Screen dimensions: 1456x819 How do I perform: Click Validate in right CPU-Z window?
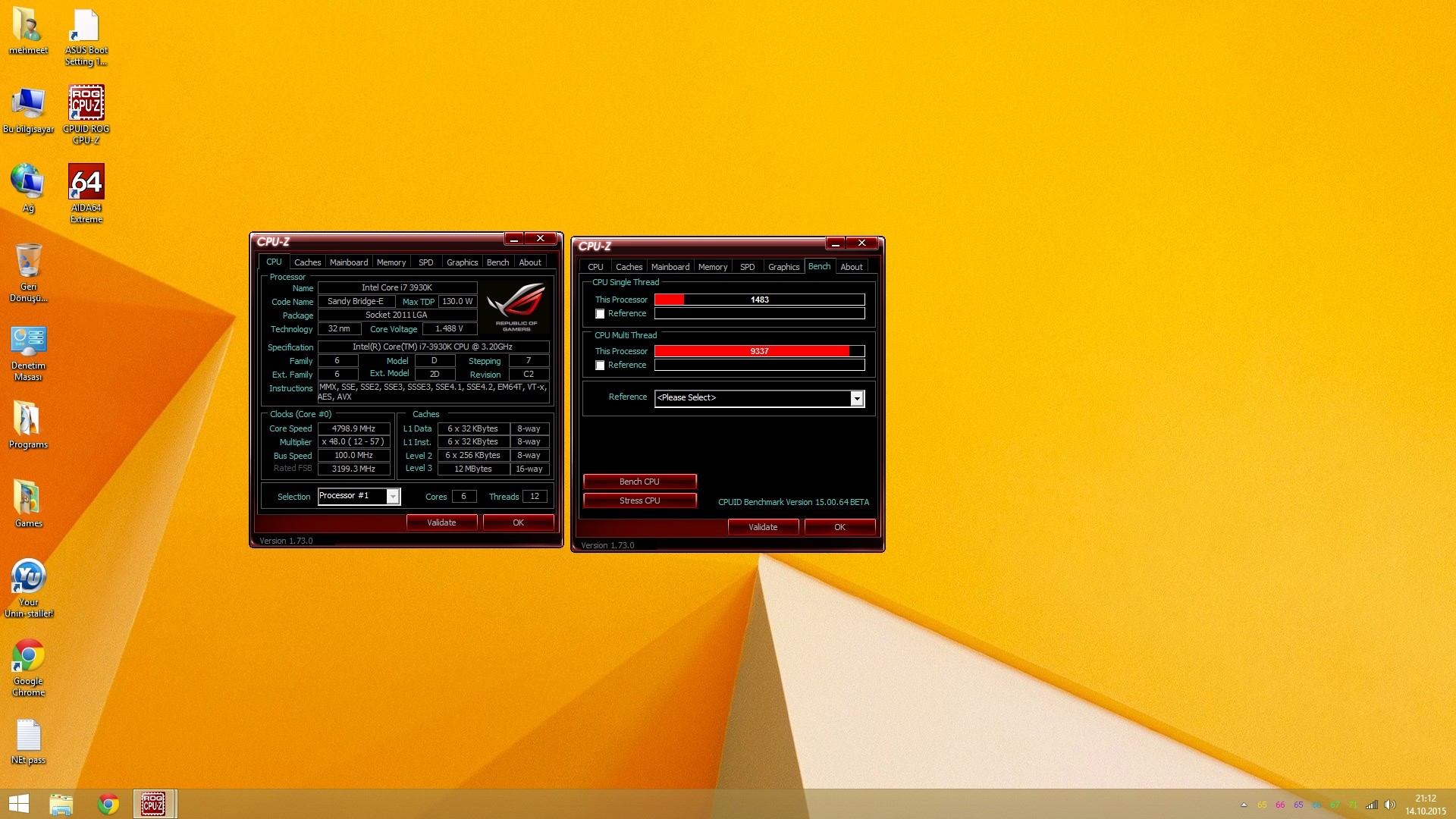763,527
